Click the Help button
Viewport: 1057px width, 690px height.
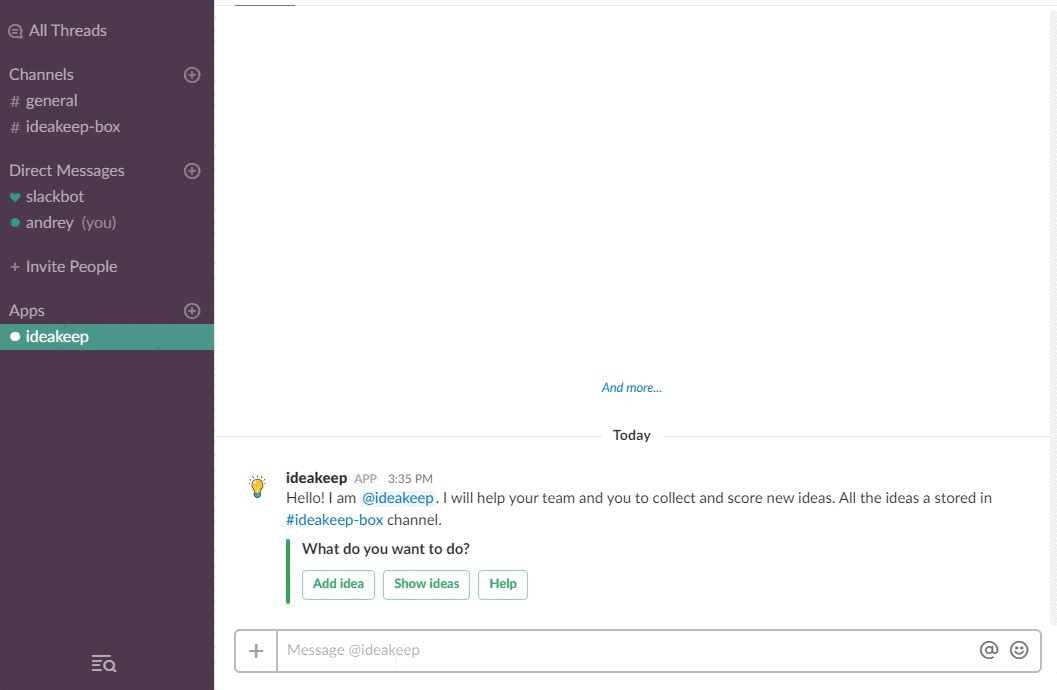[503, 584]
